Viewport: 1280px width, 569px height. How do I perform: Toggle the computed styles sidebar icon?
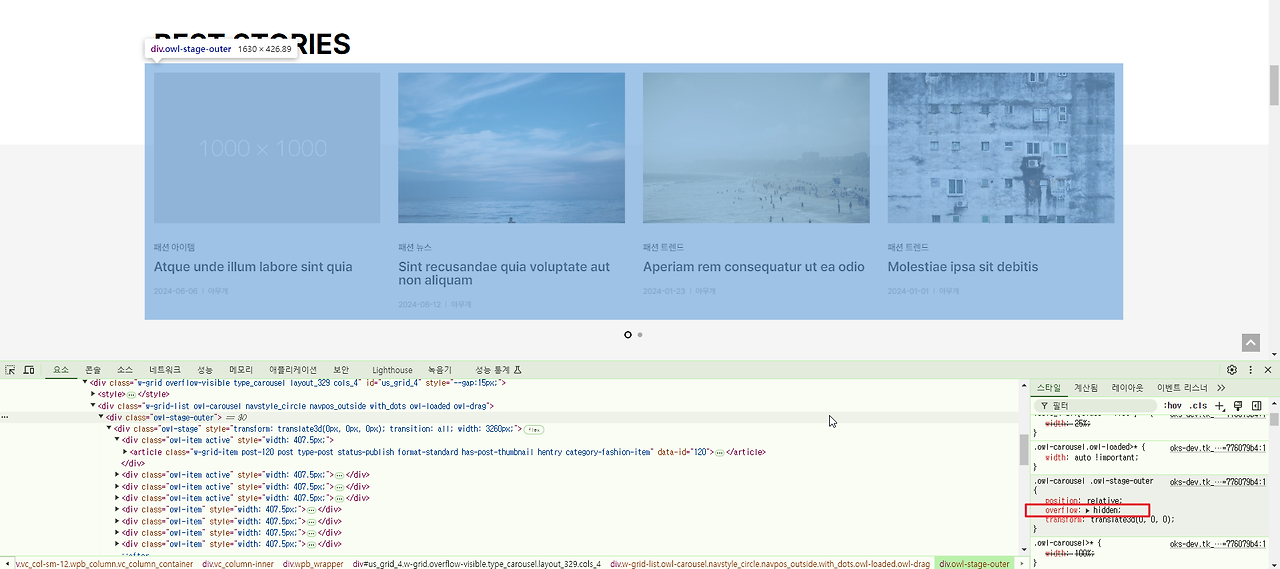(x=1257, y=406)
